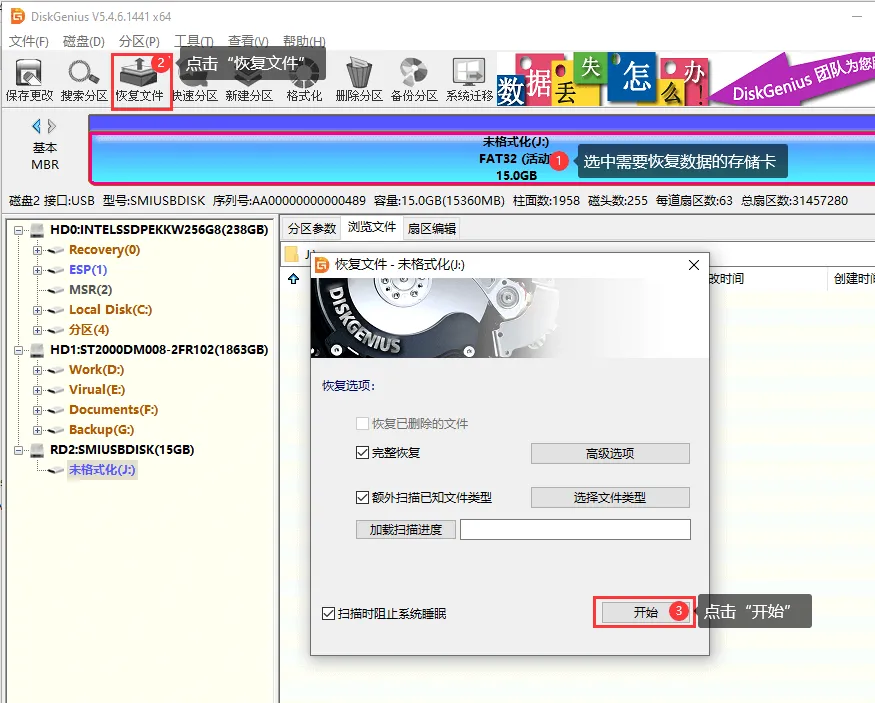Collapse the HD0 INTELSSD disk node
The width and height of the screenshot is (875, 703).
(x=18, y=230)
